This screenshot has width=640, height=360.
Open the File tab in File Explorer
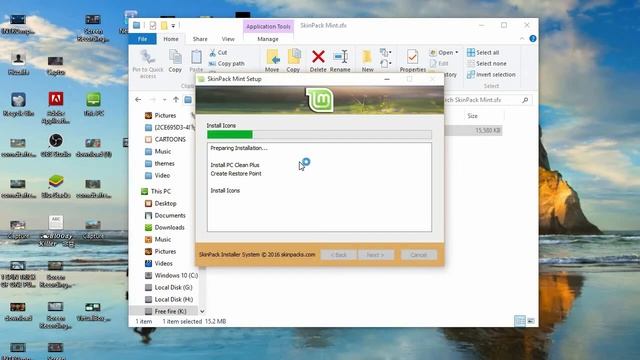click(x=142, y=39)
